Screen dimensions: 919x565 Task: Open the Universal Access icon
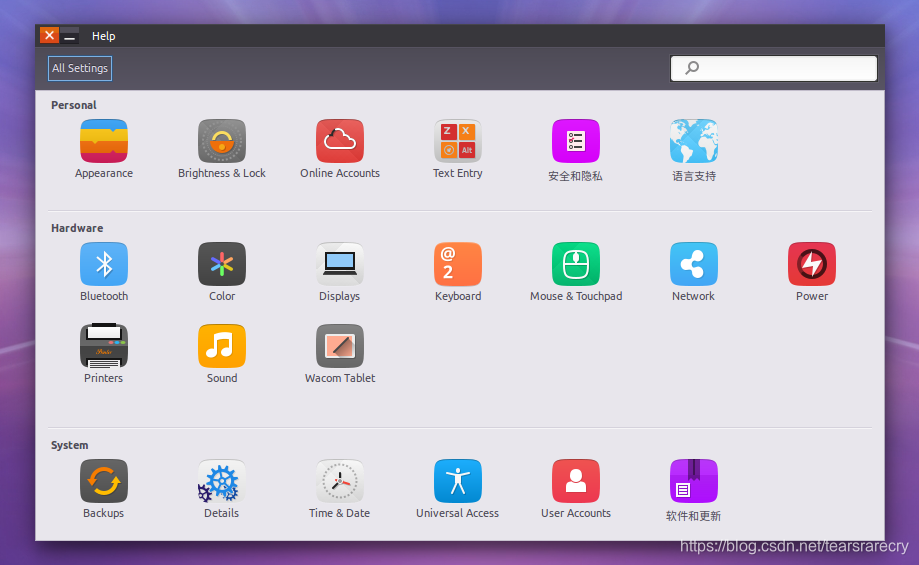pos(458,481)
